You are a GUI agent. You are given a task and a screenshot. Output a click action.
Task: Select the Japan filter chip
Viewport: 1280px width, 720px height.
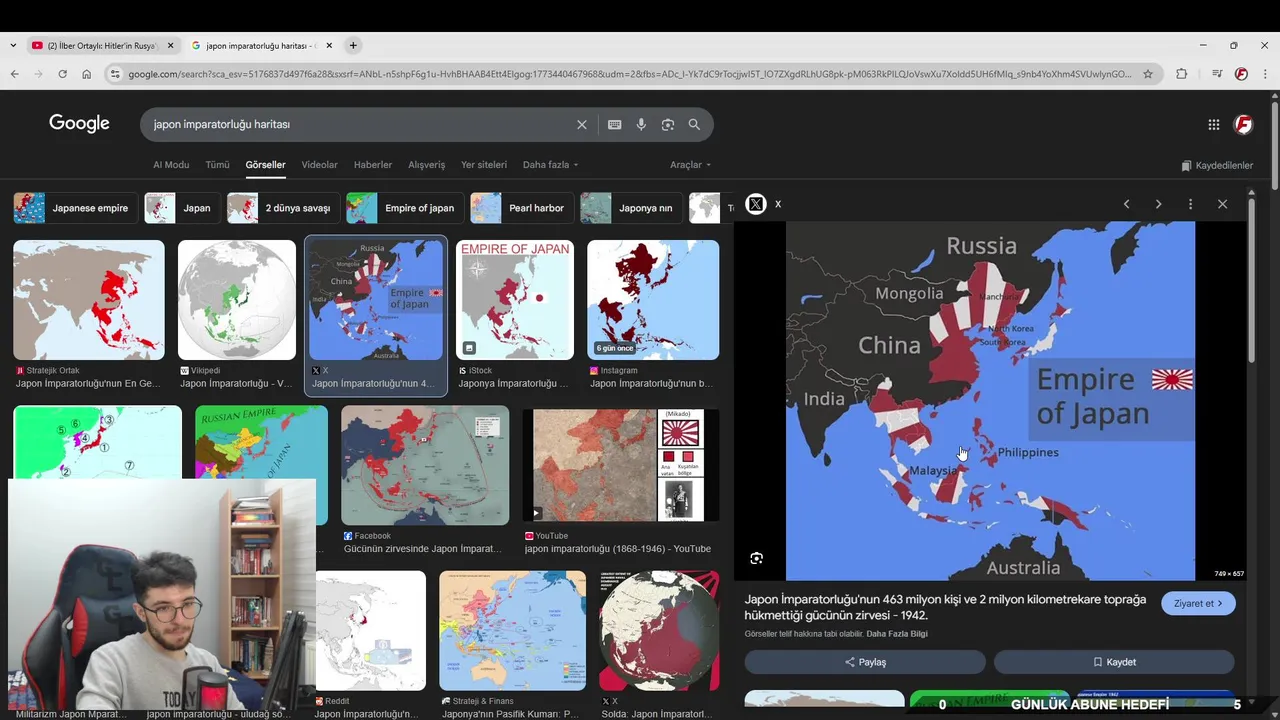click(x=182, y=208)
